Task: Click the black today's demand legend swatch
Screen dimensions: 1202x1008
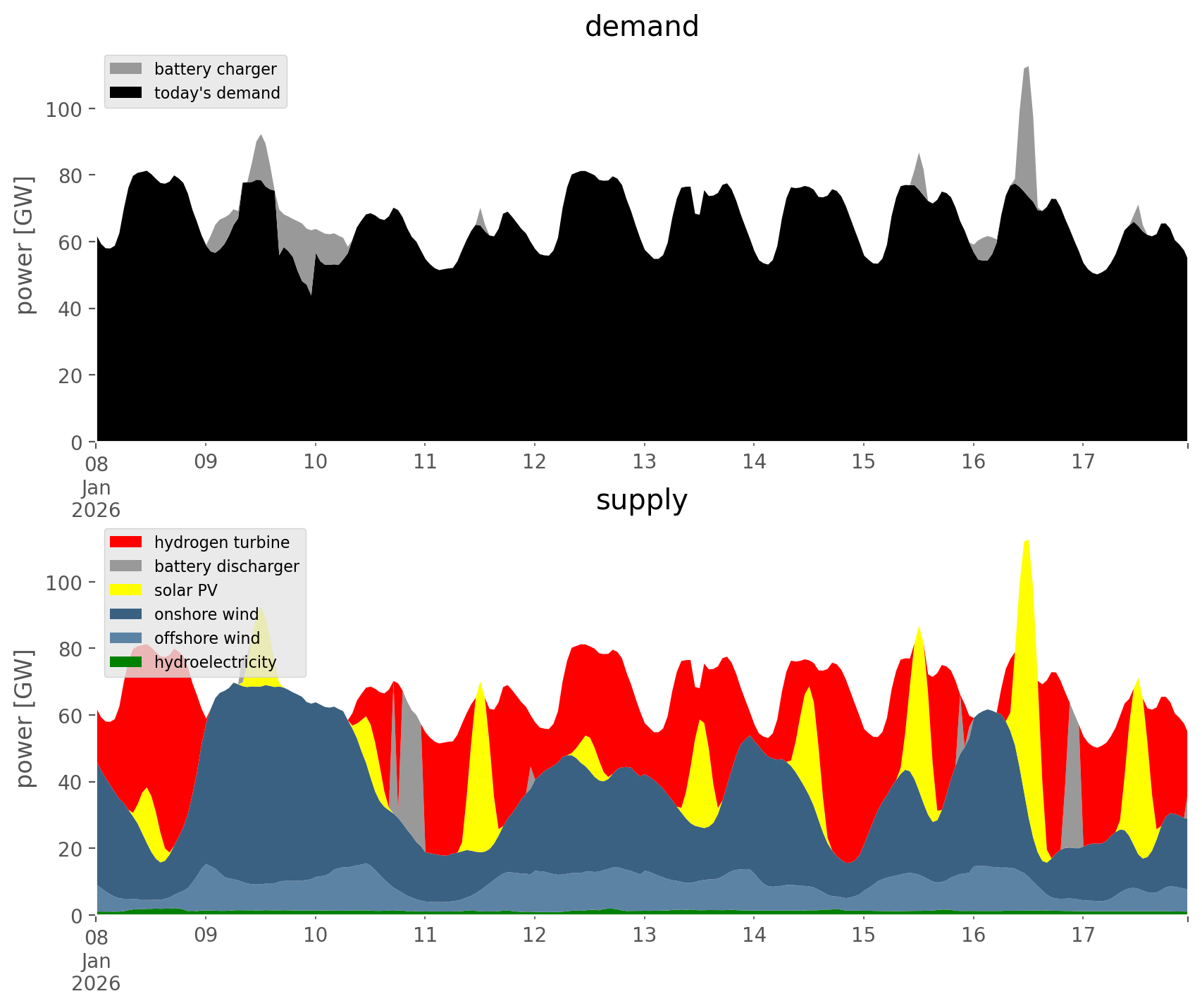Action: pyautogui.click(x=126, y=93)
